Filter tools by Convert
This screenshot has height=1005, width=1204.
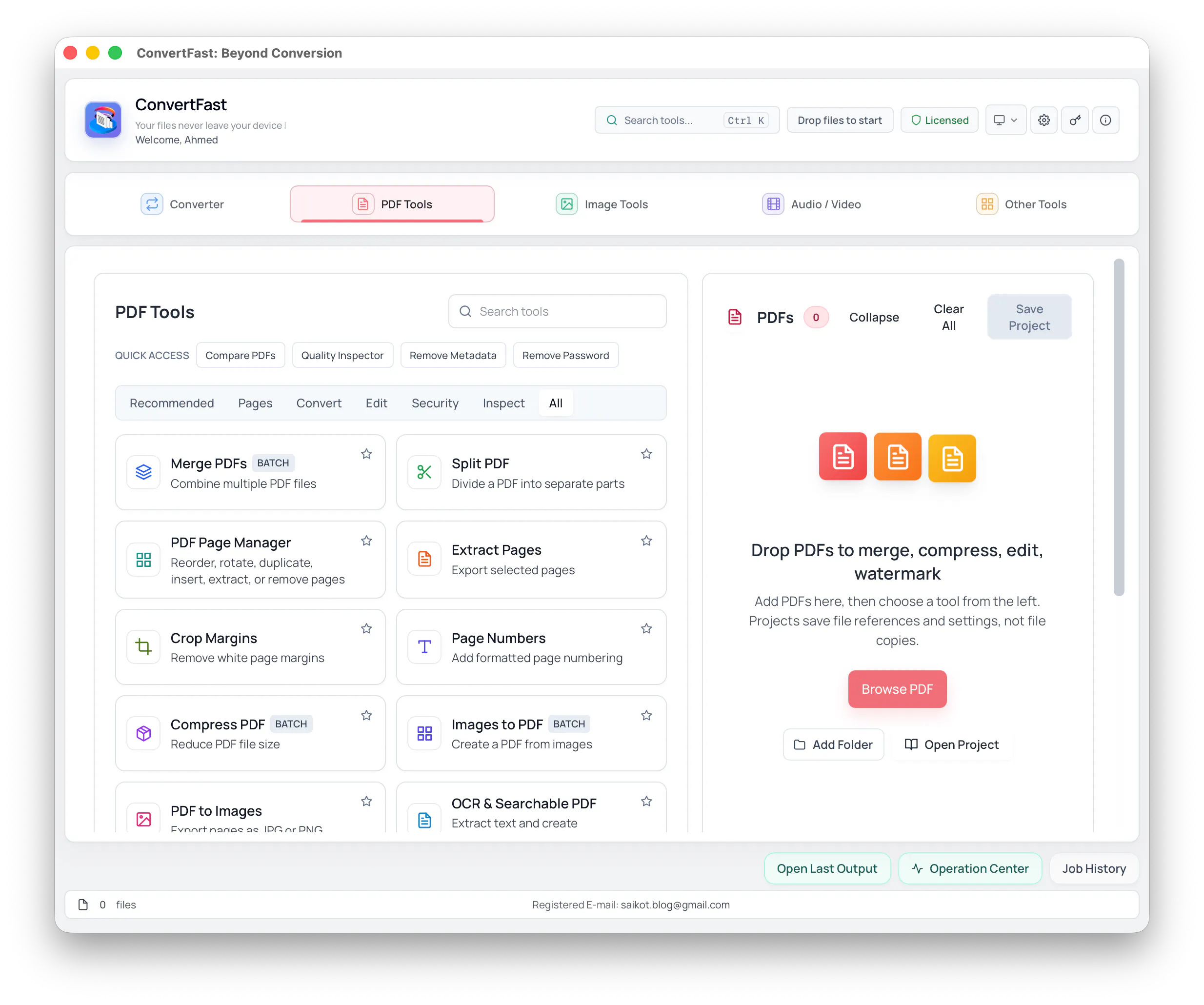click(319, 403)
